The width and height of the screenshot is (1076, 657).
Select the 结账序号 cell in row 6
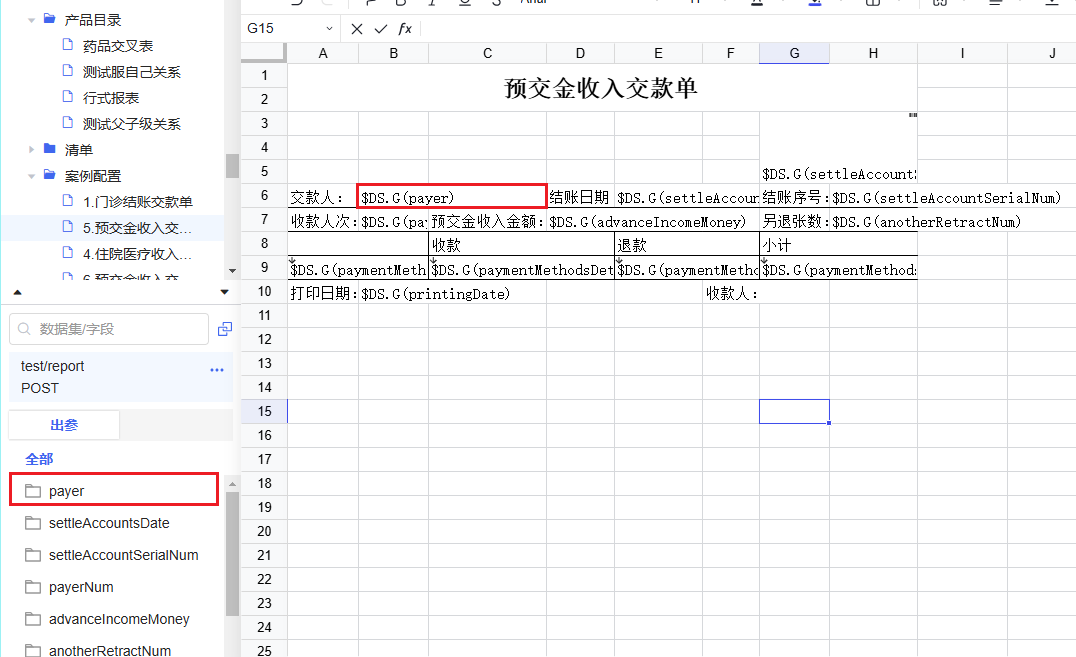pyautogui.click(x=794, y=196)
